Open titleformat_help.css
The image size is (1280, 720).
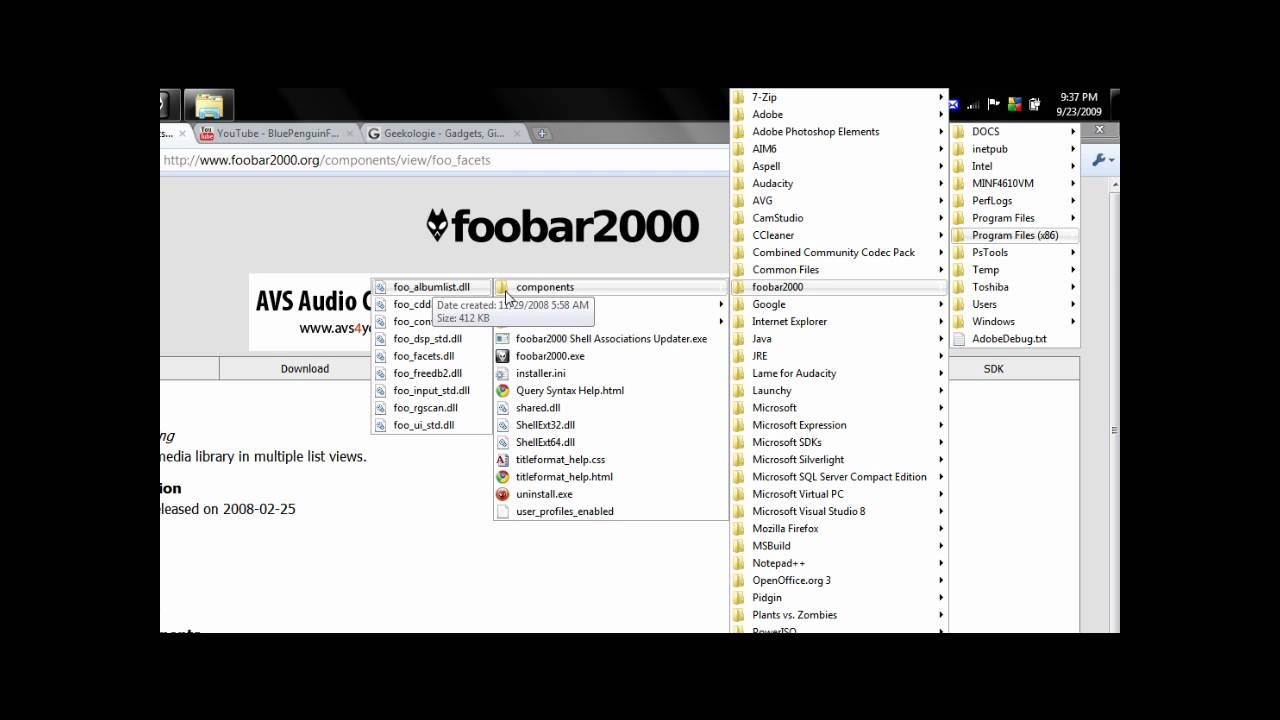pos(610,459)
